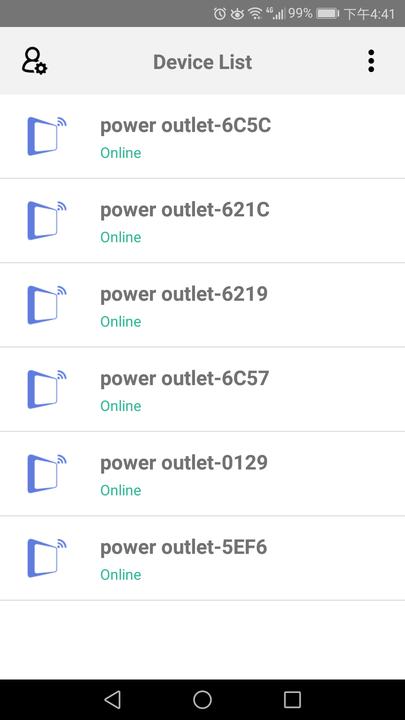
Task: Tap the power outlet-6C57 device icon
Action: 47,389
